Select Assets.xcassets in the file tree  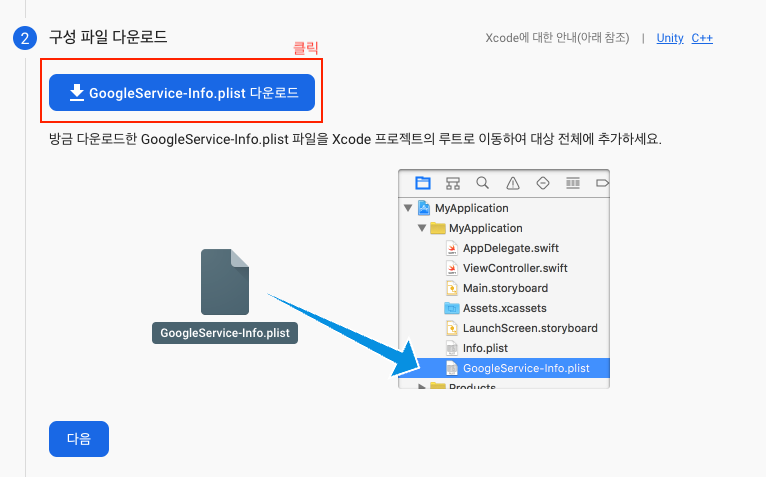point(504,308)
